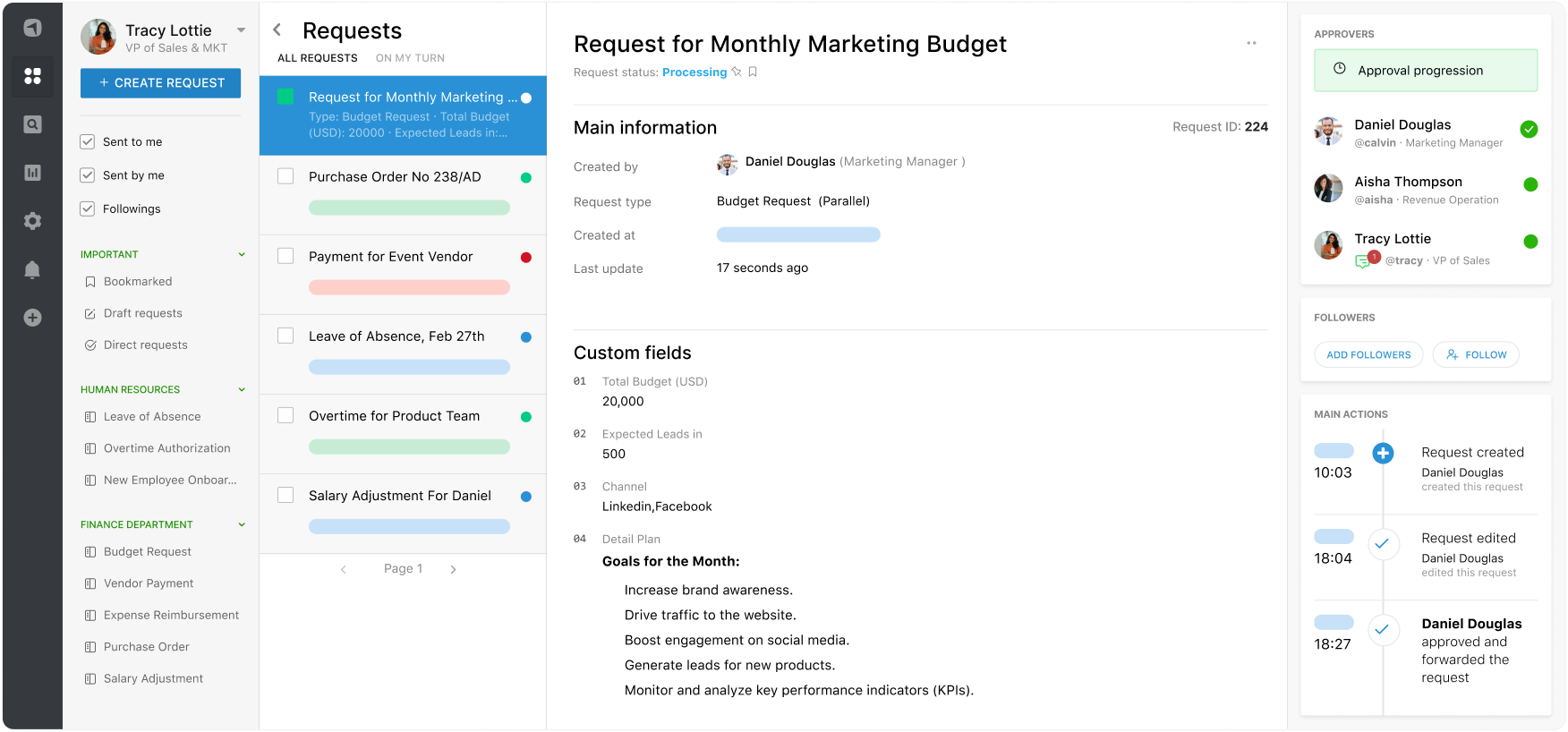The width and height of the screenshot is (1568, 732).
Task: Collapse the Human Resources section
Action: coord(242,389)
